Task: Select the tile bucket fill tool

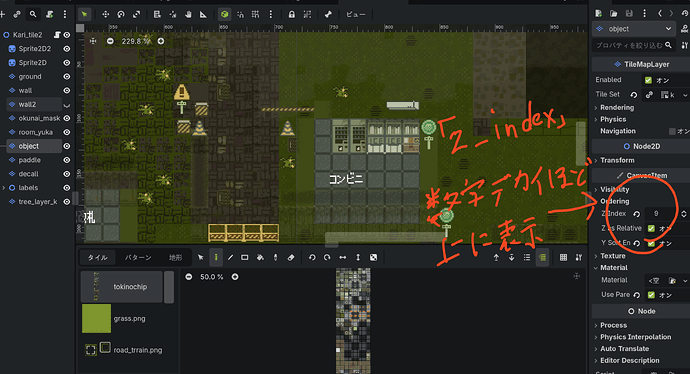Action: [x=260, y=257]
